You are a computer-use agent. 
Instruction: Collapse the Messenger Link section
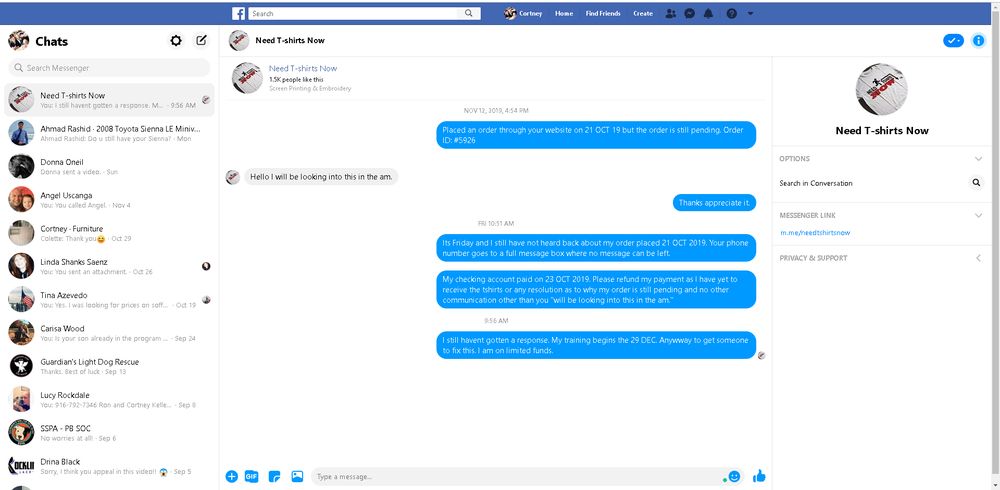[977, 215]
